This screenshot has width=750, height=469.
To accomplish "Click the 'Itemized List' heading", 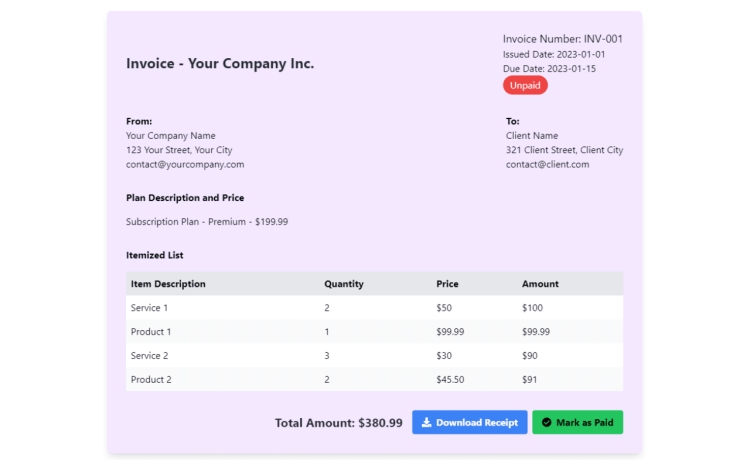I will (x=154, y=255).
